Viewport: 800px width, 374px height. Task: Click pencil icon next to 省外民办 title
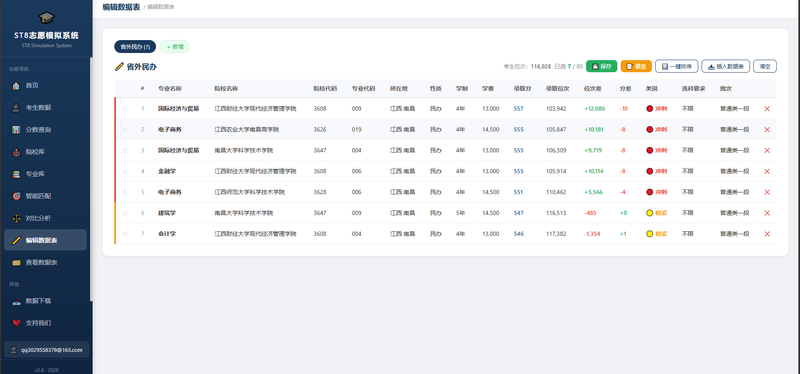coord(119,66)
